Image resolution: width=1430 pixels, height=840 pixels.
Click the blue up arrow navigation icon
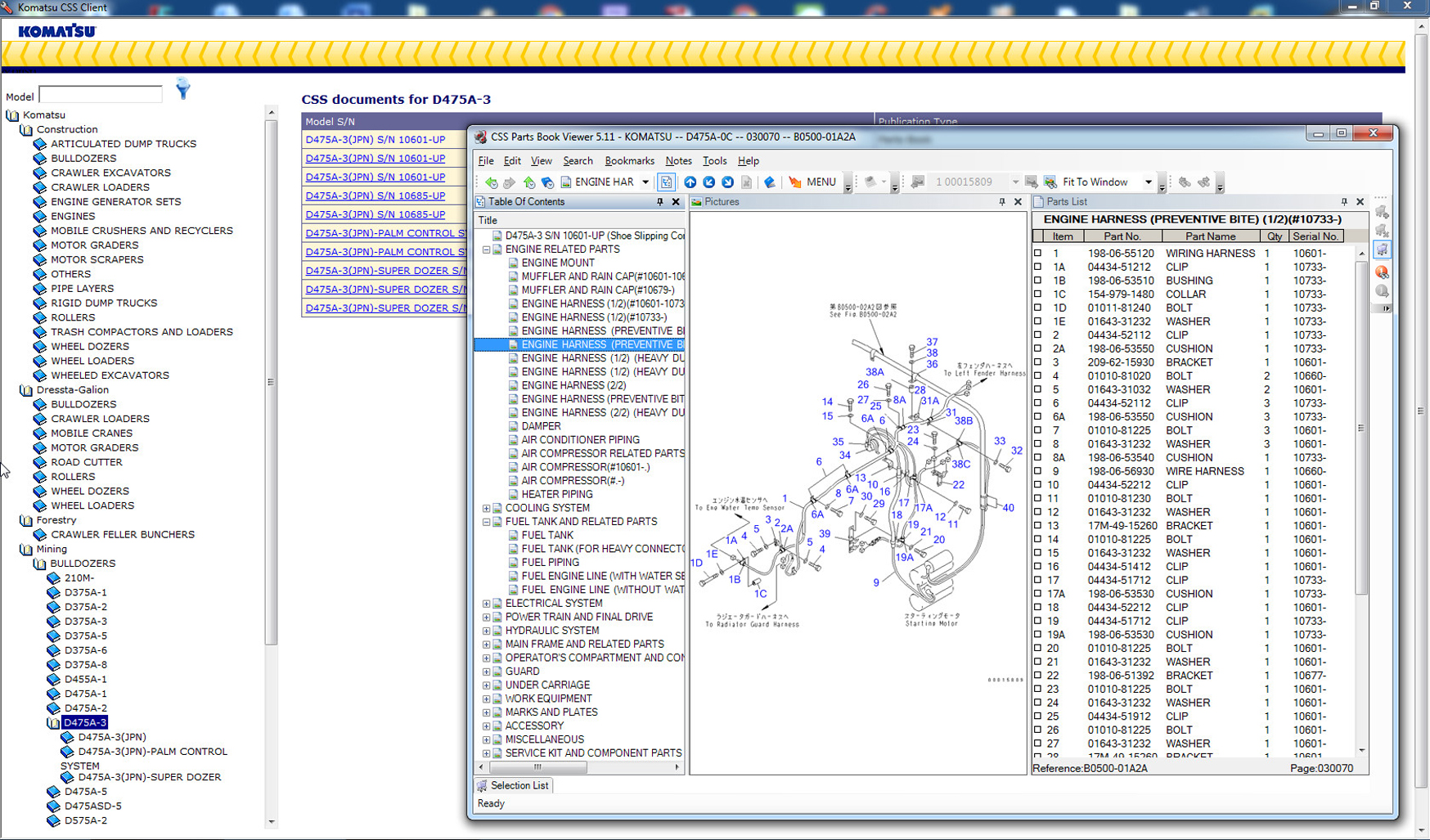click(690, 182)
